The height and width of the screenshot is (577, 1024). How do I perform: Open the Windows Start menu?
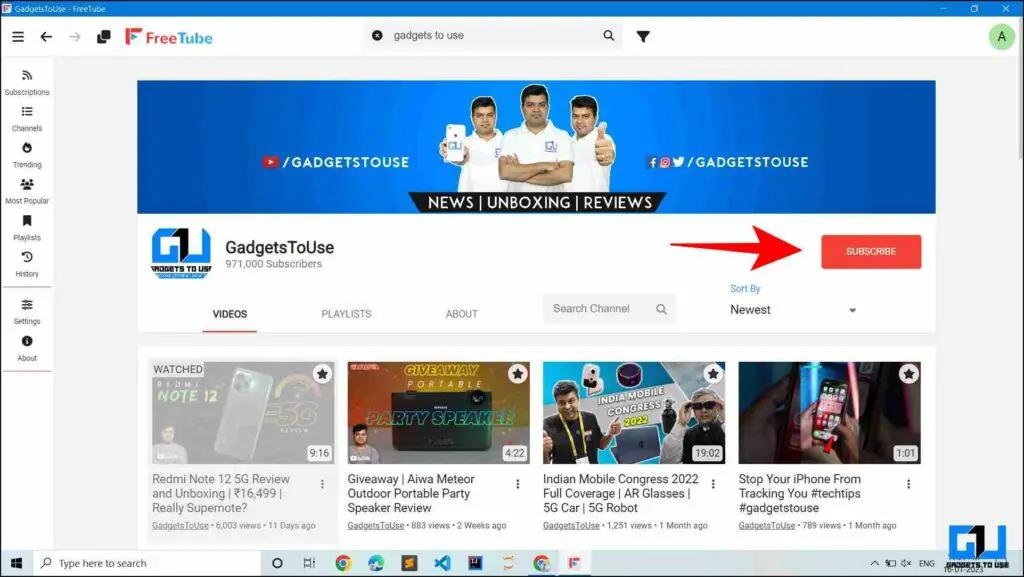click(x=16, y=563)
